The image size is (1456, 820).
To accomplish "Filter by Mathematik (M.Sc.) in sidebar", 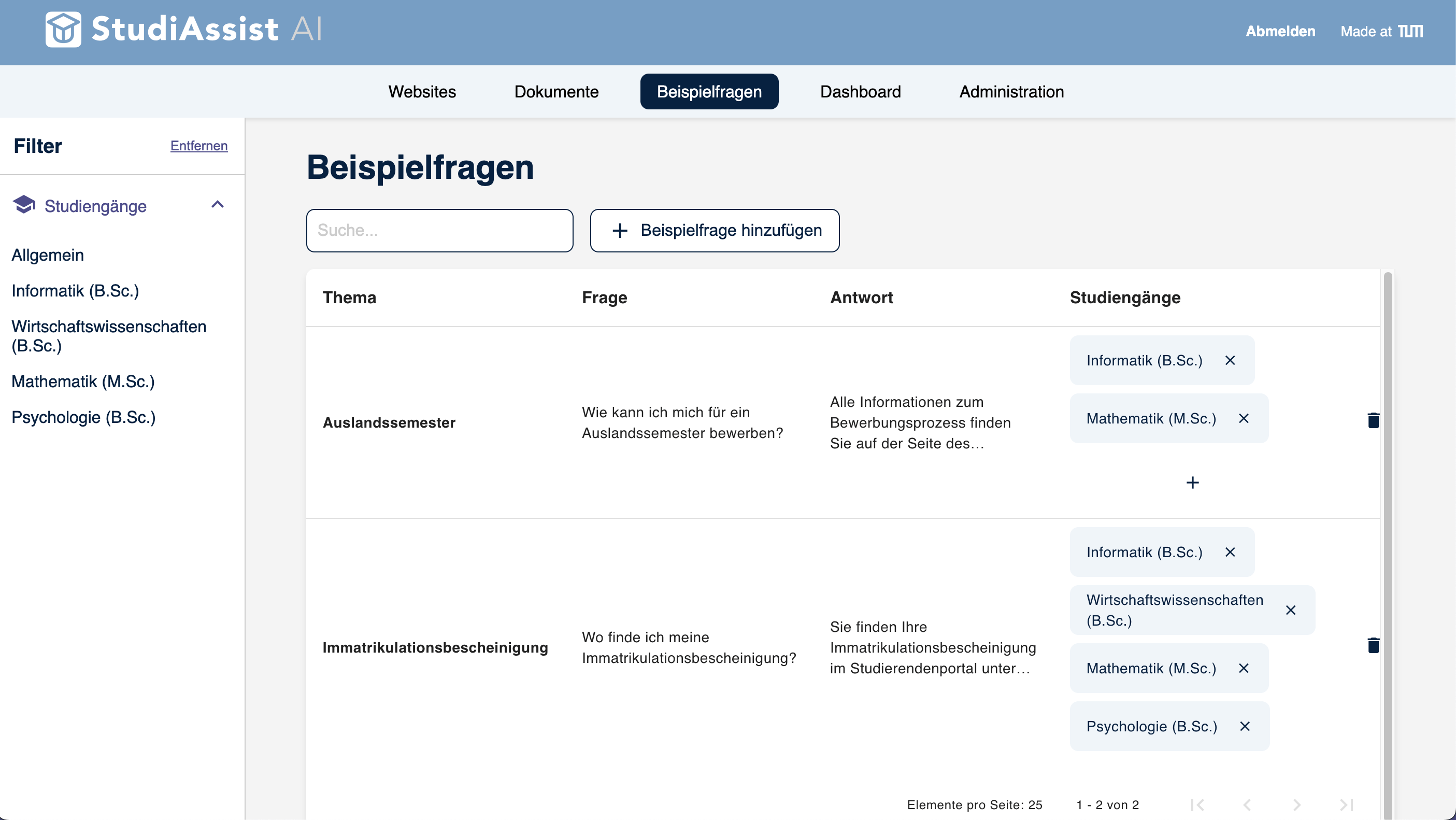I will click(83, 381).
